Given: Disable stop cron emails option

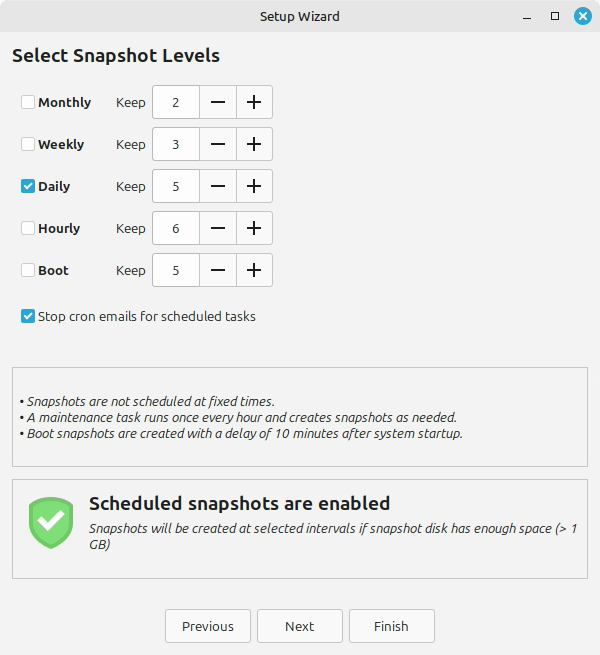Looking at the screenshot, I should pyautogui.click(x=28, y=316).
